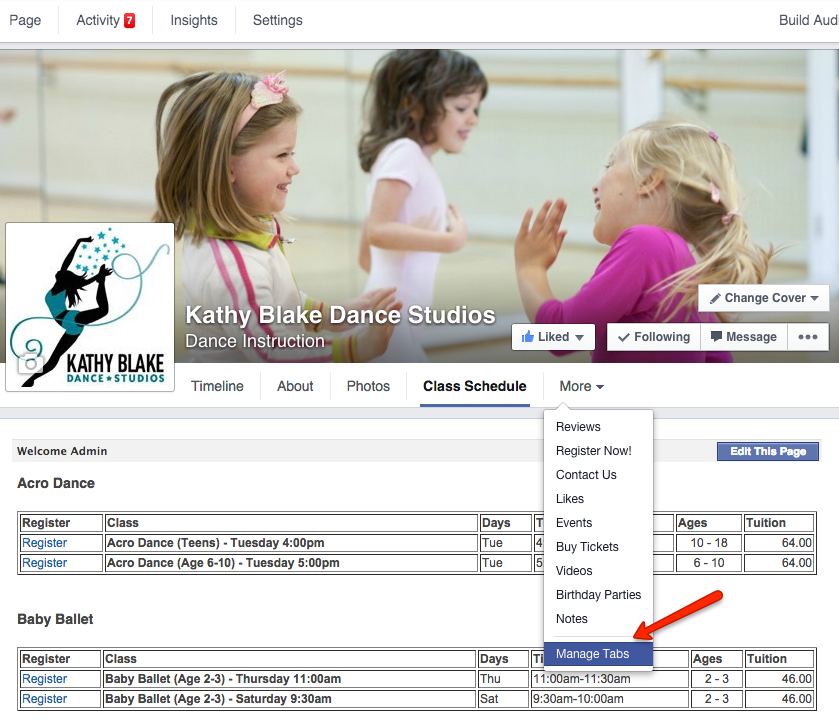
Task: Click the Following button
Action: pos(654,337)
